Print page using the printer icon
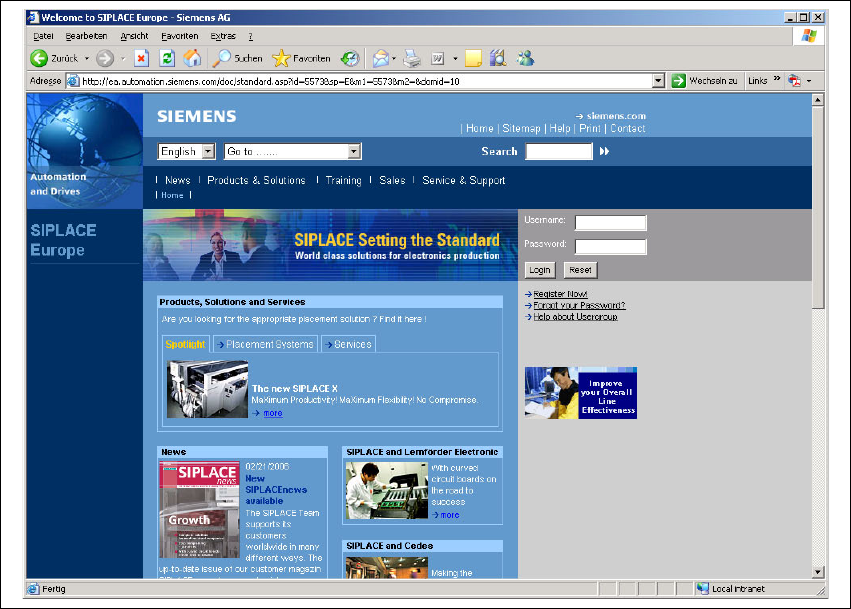The height and width of the screenshot is (609, 851). (x=412, y=58)
